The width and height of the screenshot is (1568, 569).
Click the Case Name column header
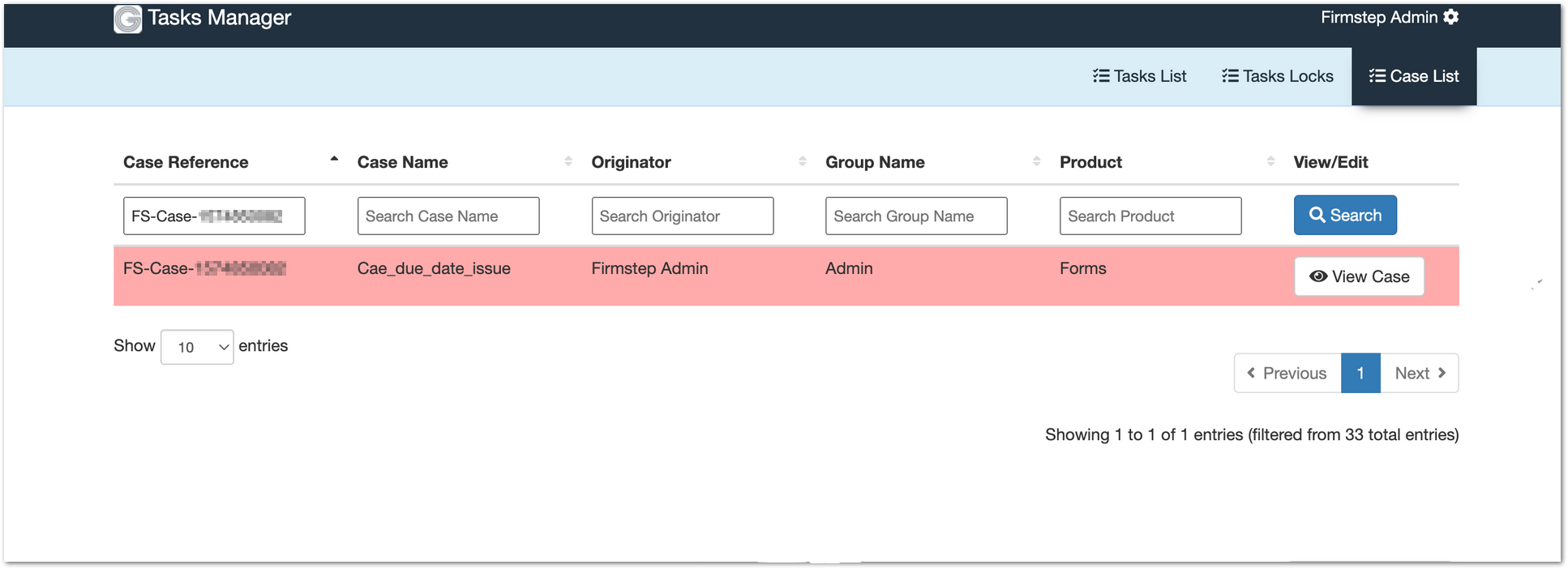(x=402, y=162)
